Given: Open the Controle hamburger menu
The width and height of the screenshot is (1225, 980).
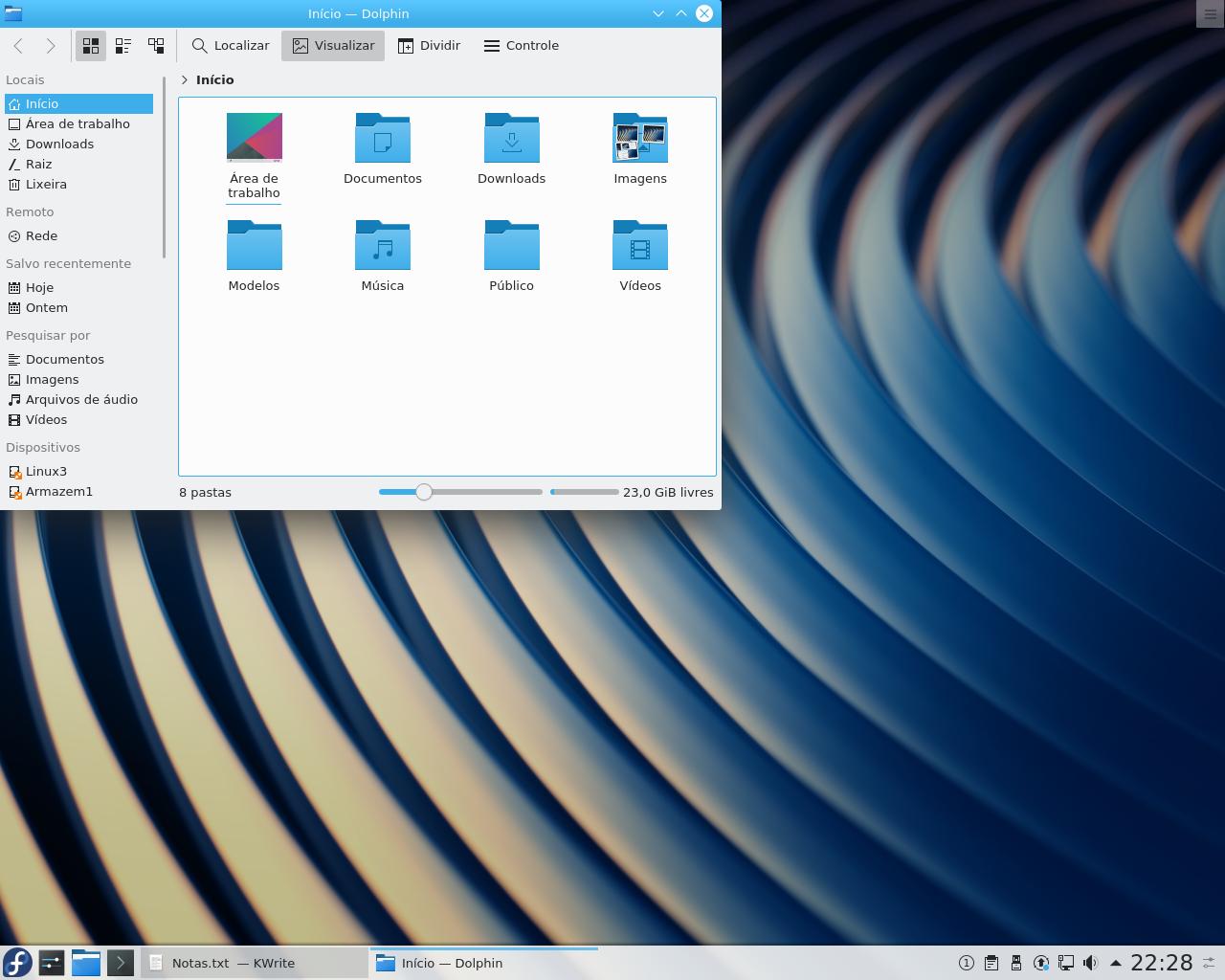Looking at the screenshot, I should [521, 46].
